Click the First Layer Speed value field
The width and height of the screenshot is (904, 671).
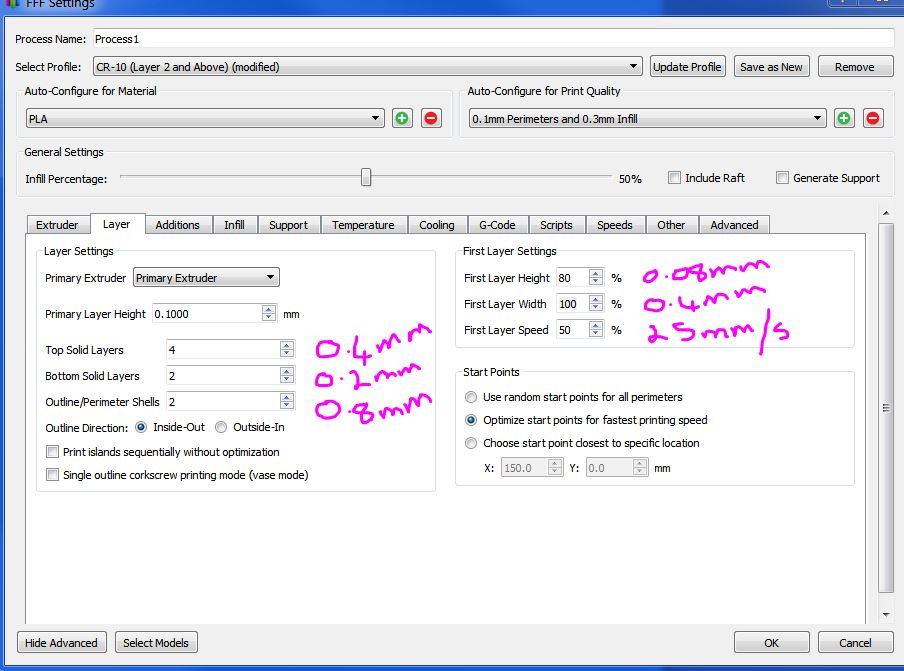point(572,330)
